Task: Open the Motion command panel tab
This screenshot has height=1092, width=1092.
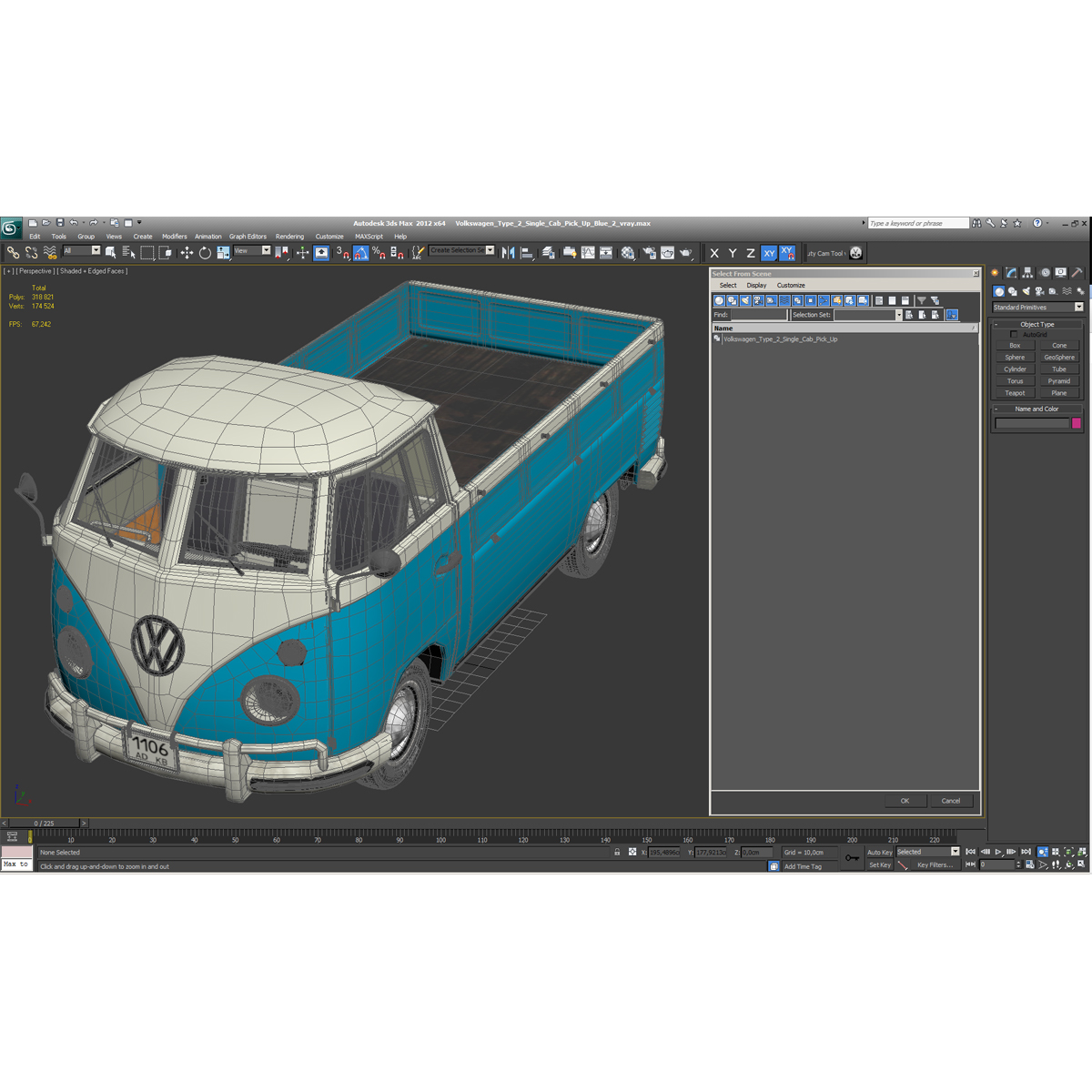Action: (1045, 272)
